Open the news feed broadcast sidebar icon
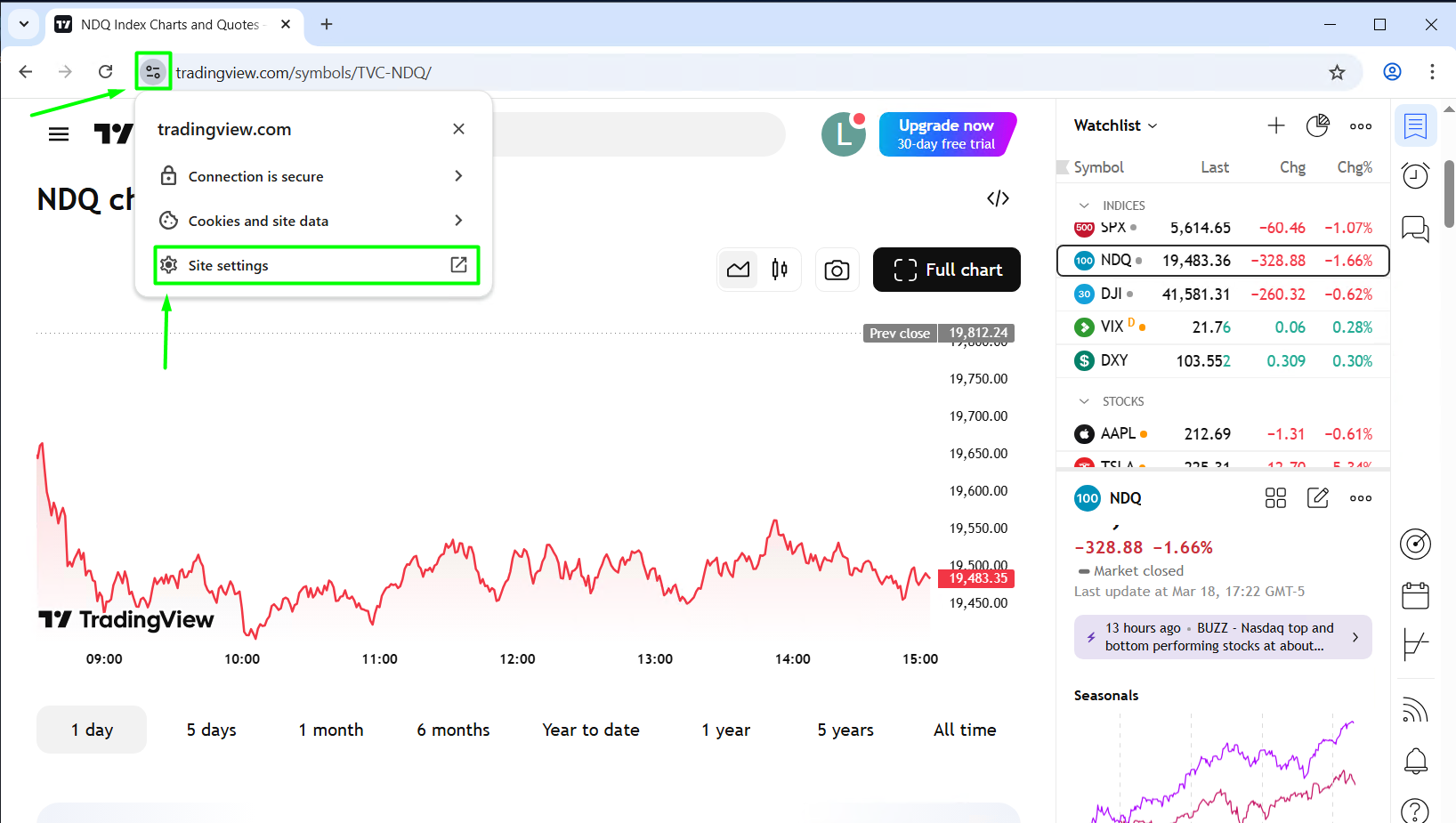Viewport: 1456px width, 823px height. click(1415, 709)
